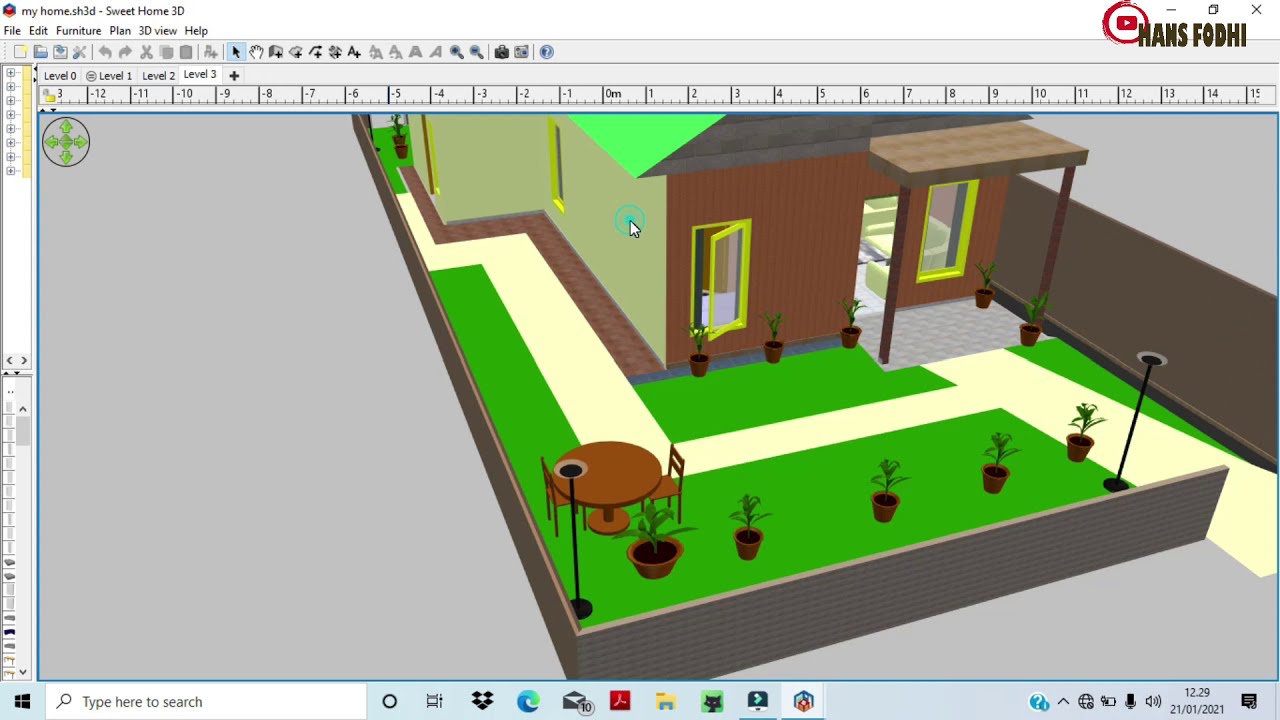Open Microsoft Edge from the taskbar
This screenshot has width=1280, height=720.
click(528, 702)
